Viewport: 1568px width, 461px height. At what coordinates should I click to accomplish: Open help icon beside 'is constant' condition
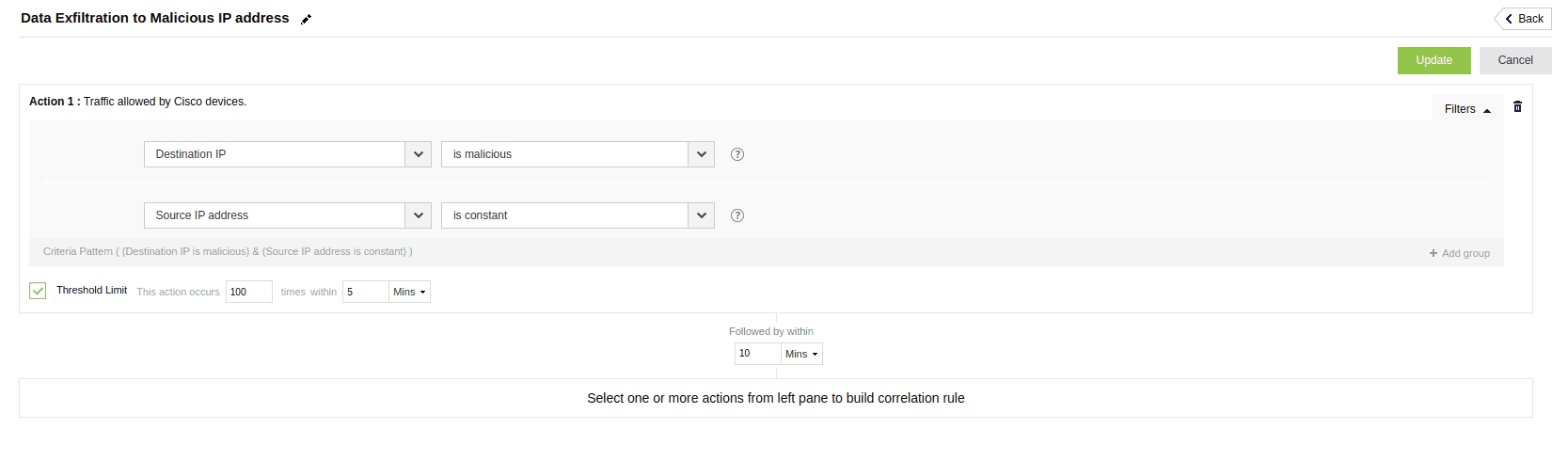(737, 215)
